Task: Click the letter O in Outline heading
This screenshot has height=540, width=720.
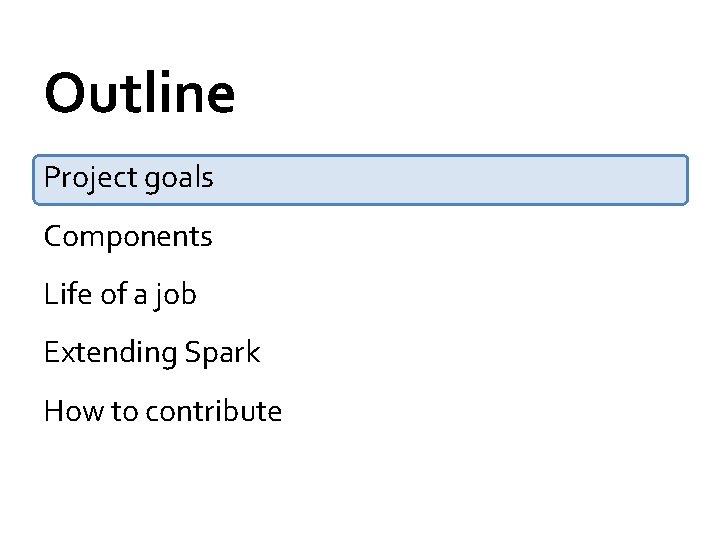Action: point(63,93)
